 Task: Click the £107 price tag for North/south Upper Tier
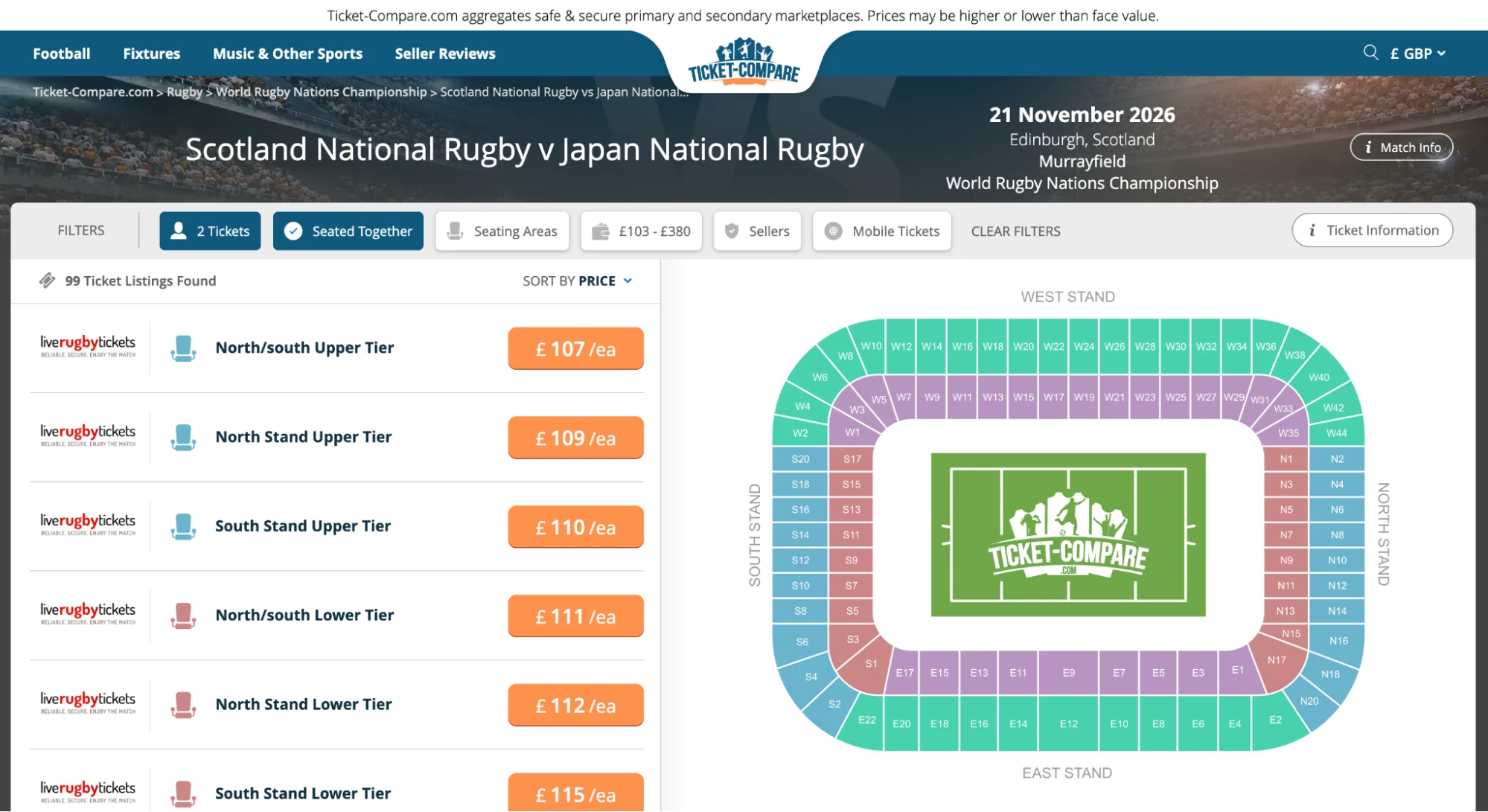[x=575, y=348]
